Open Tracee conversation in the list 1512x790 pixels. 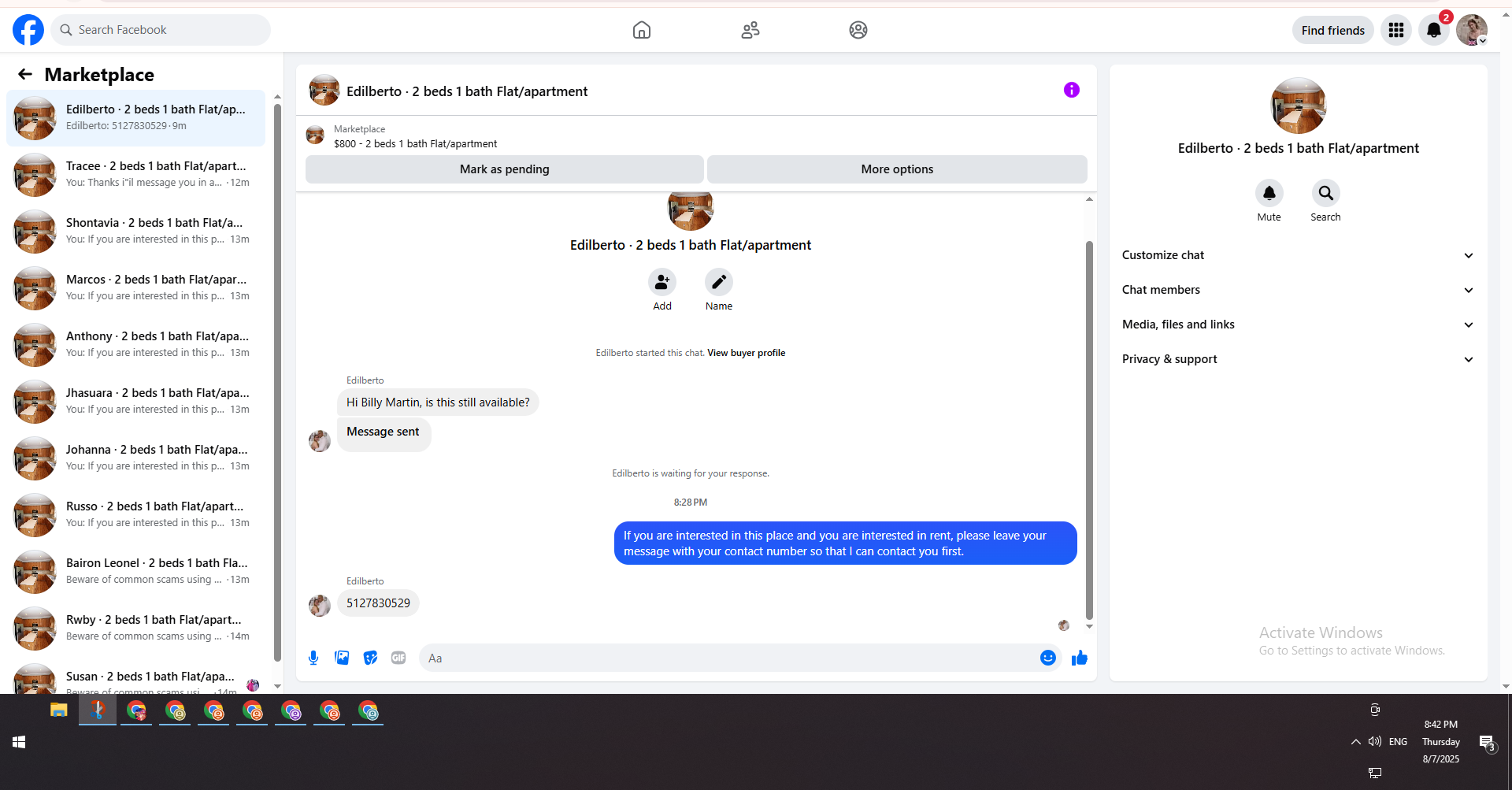[x=136, y=175]
